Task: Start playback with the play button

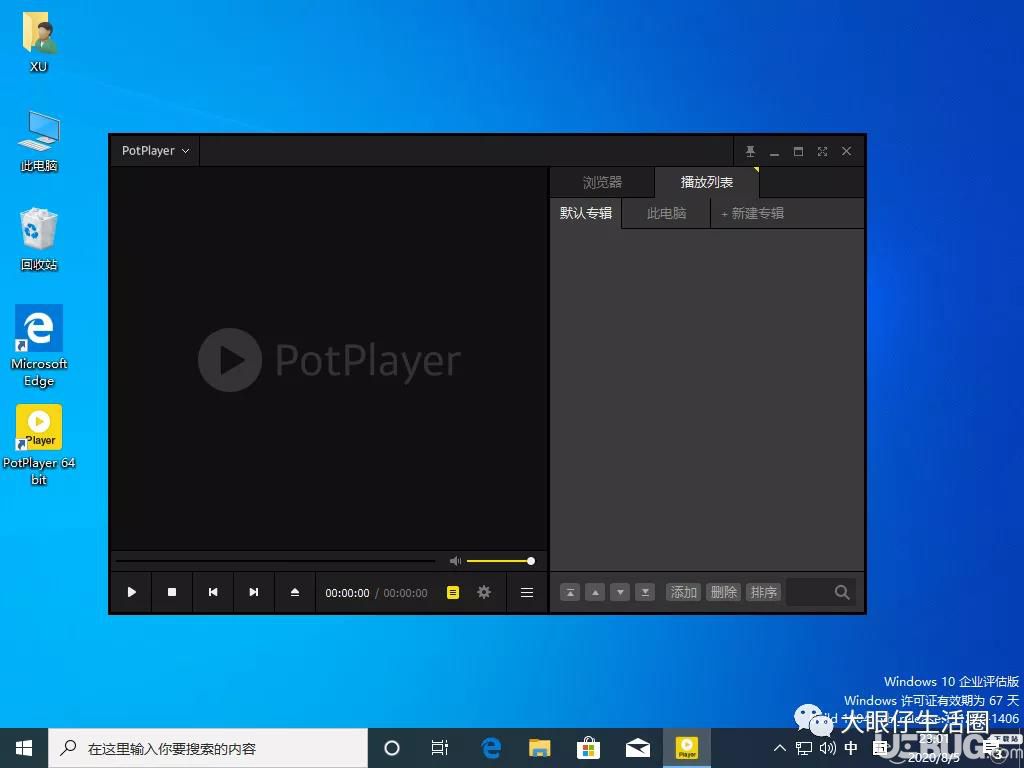Action: tap(131, 592)
